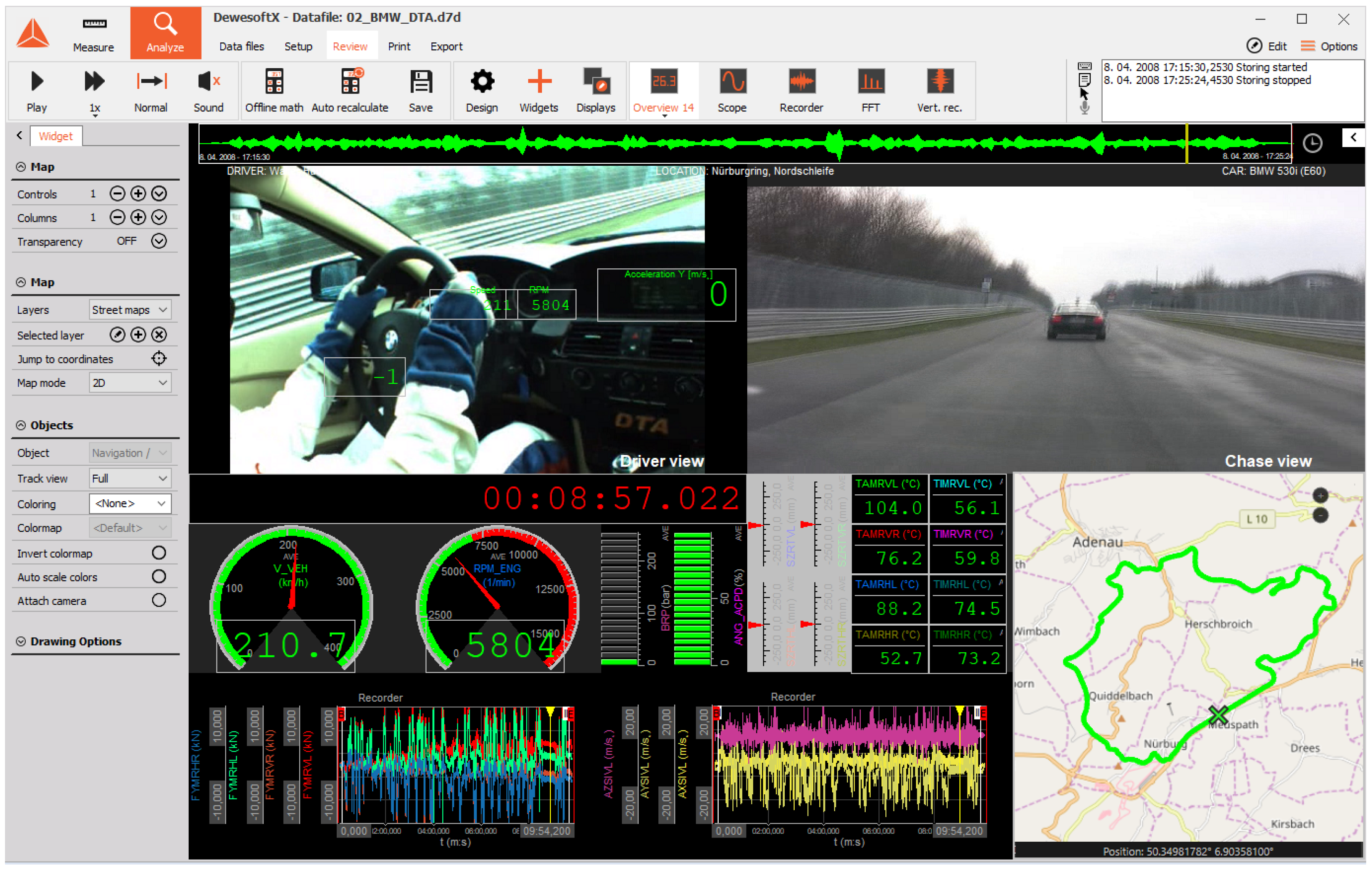This screenshot has height=872, width=1372.
Task: Open the Layers Street maps dropdown
Action: tap(130, 310)
